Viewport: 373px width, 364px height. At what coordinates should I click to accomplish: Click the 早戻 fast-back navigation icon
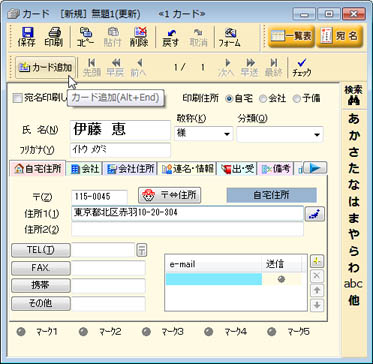(x=116, y=68)
